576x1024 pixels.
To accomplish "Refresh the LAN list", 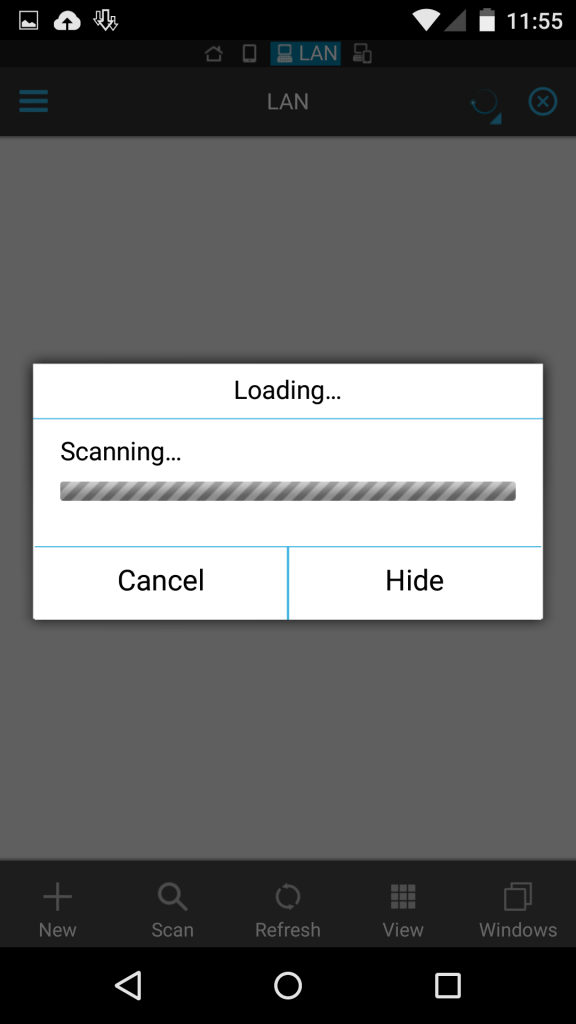I will (287, 909).
